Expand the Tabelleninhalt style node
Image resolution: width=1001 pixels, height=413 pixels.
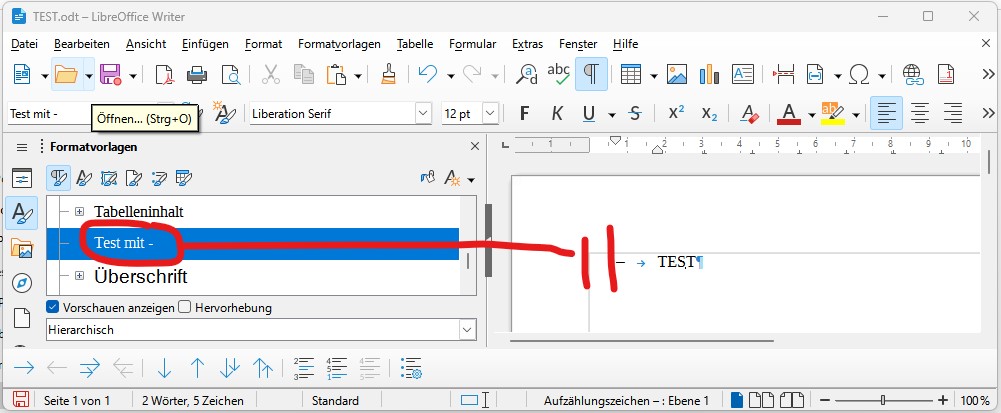79,211
